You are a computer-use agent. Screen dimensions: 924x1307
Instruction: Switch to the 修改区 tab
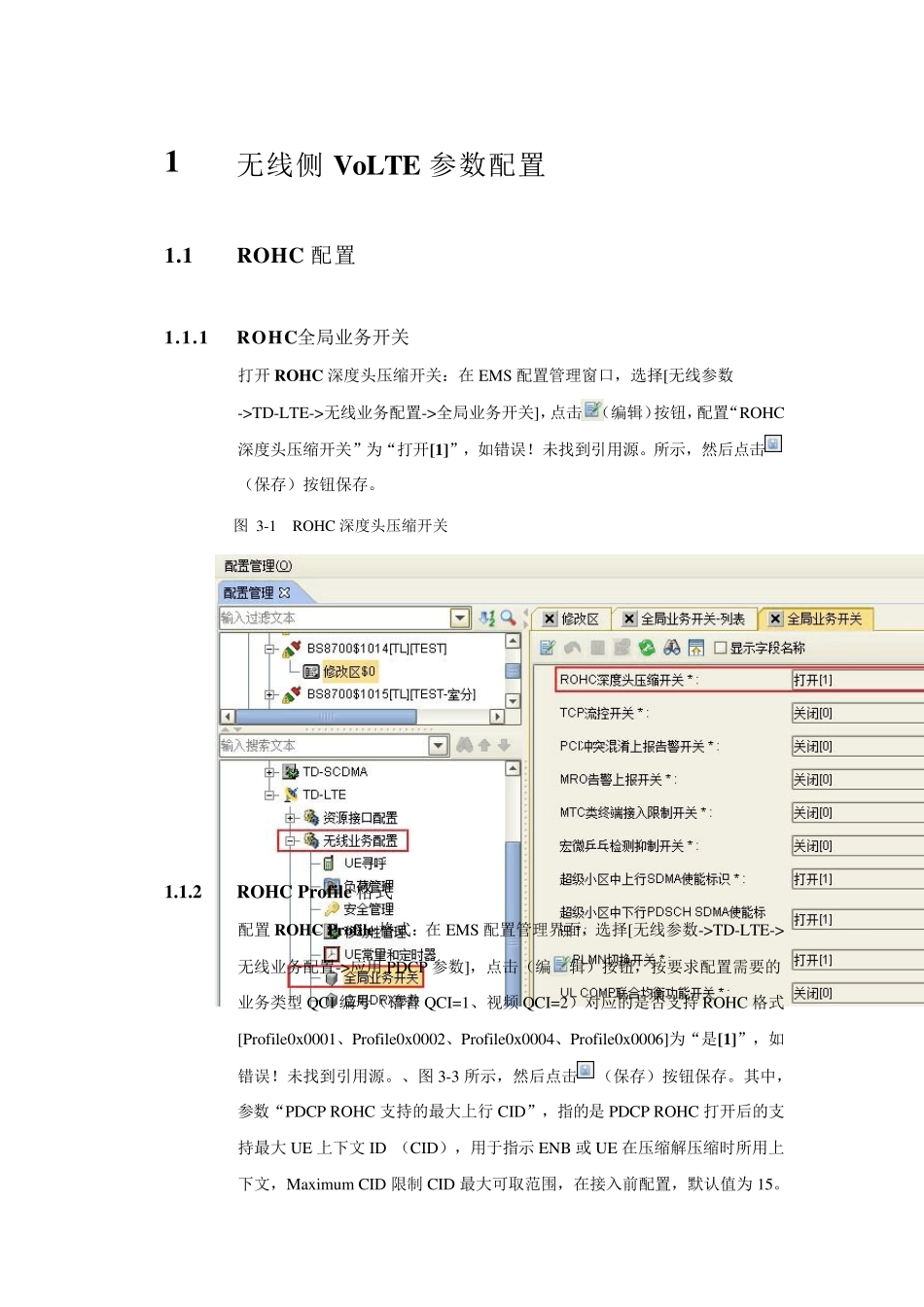pyautogui.click(x=572, y=618)
